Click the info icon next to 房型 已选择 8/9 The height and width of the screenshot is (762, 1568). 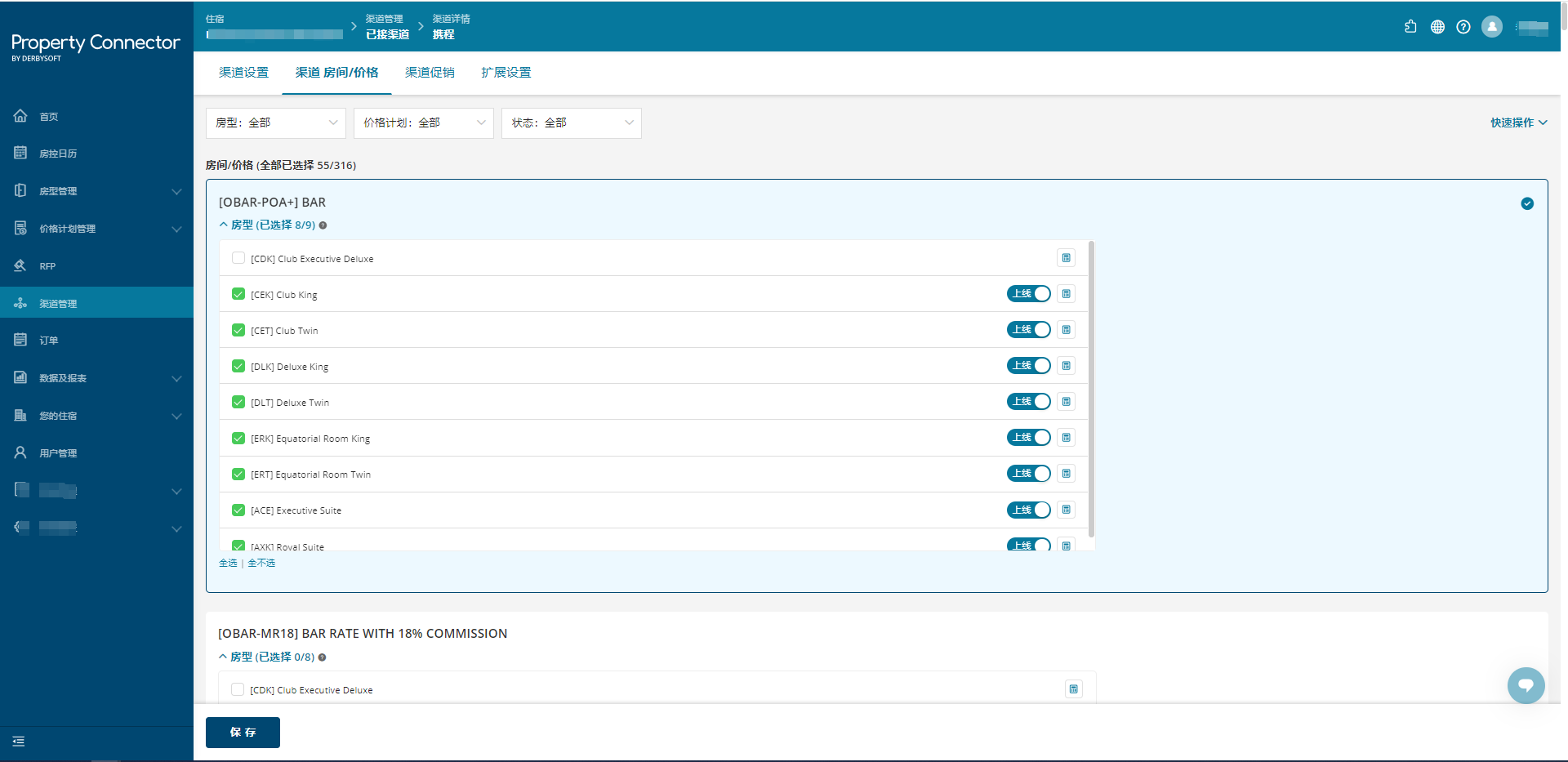tap(323, 225)
